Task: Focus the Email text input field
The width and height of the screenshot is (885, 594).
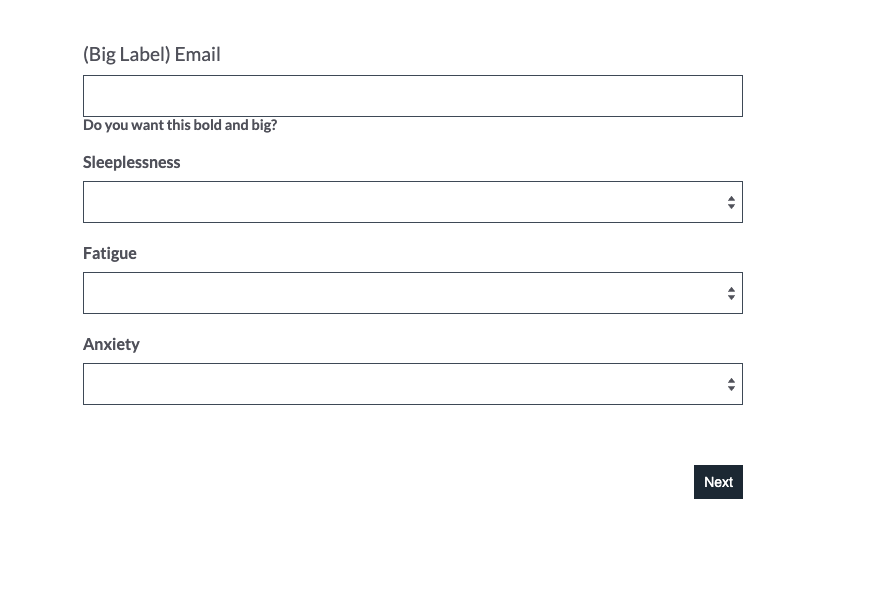Action: click(x=412, y=96)
